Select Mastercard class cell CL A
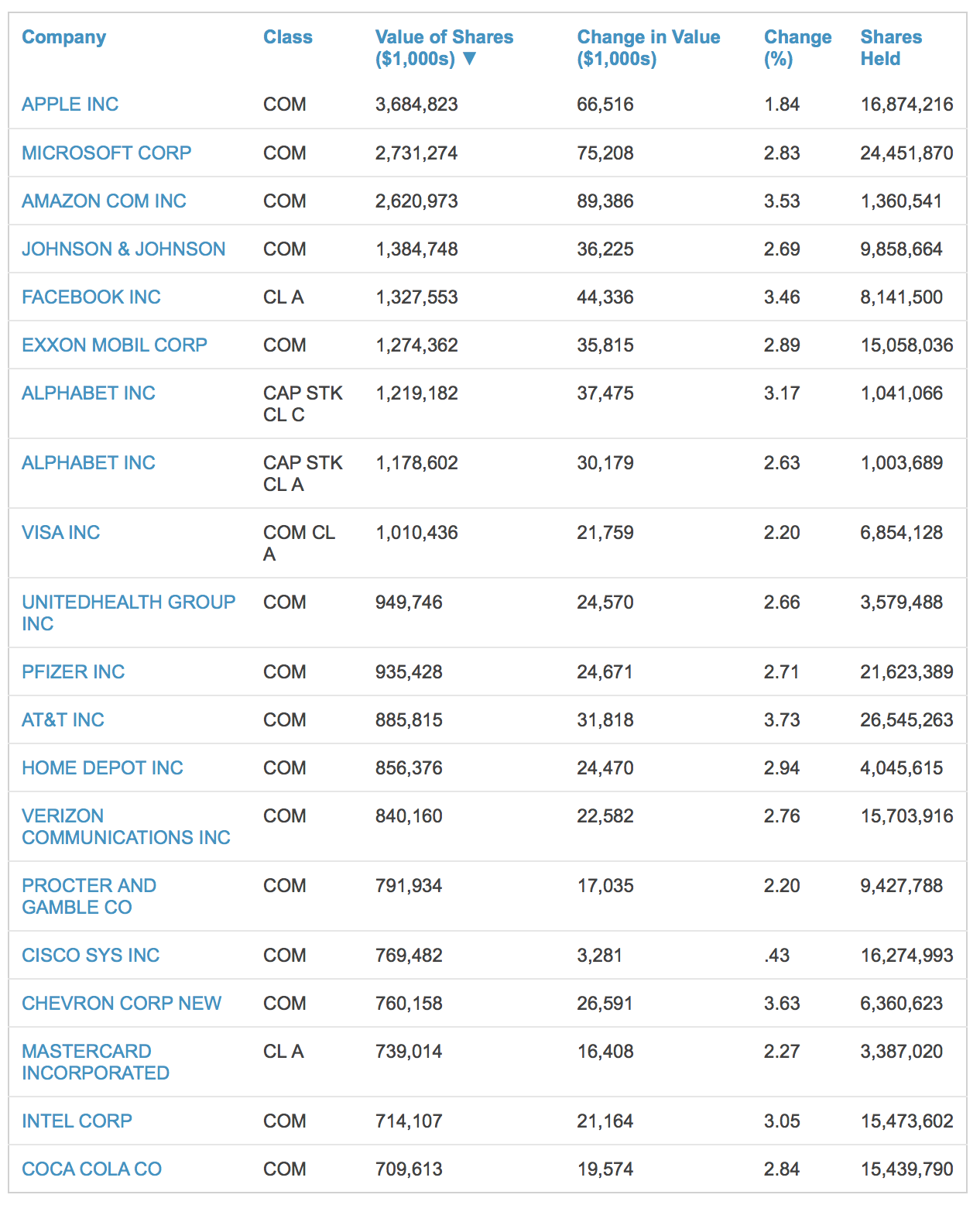 283,1052
